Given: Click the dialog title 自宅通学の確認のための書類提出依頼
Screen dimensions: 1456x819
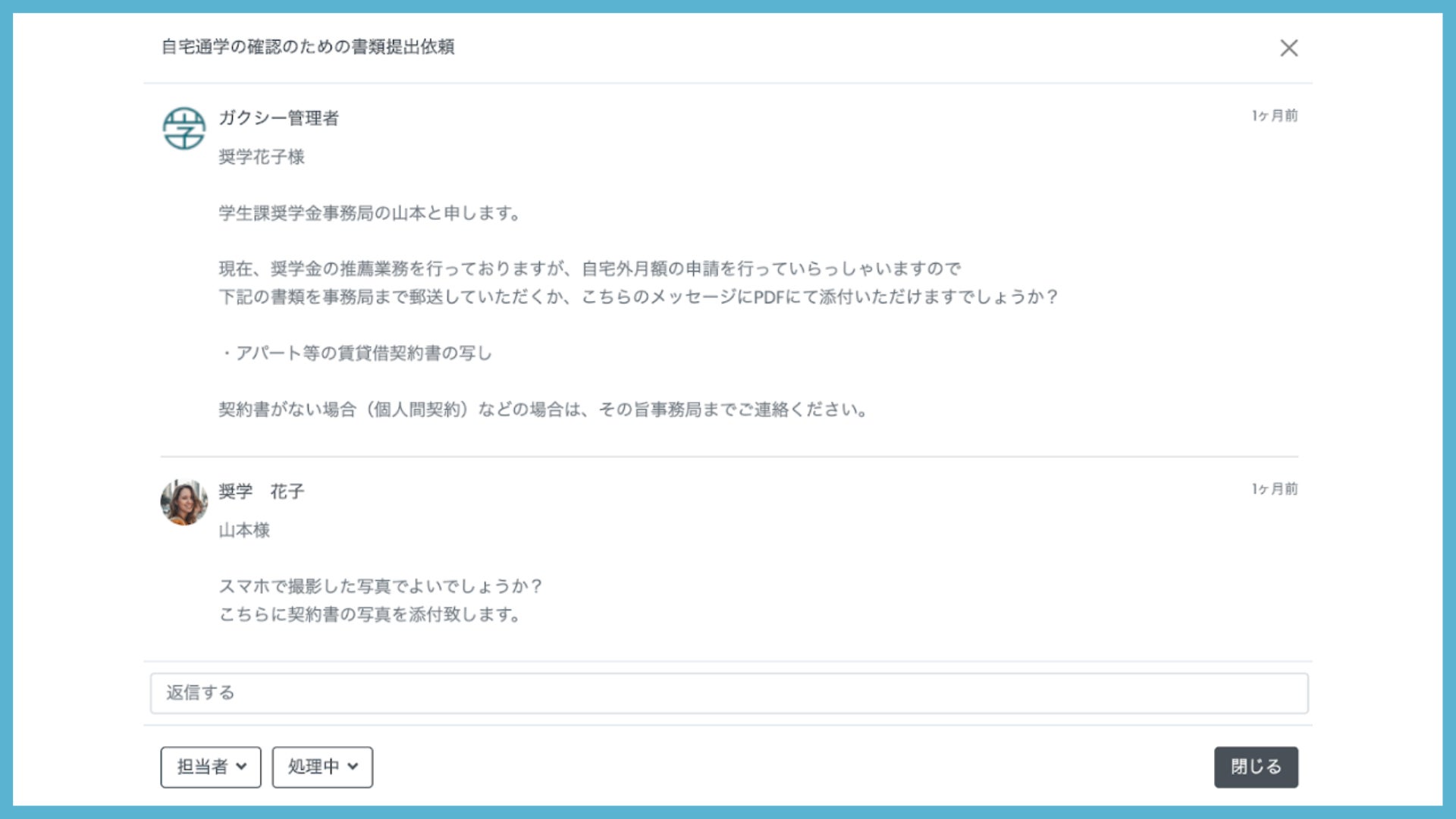Looking at the screenshot, I should [308, 47].
